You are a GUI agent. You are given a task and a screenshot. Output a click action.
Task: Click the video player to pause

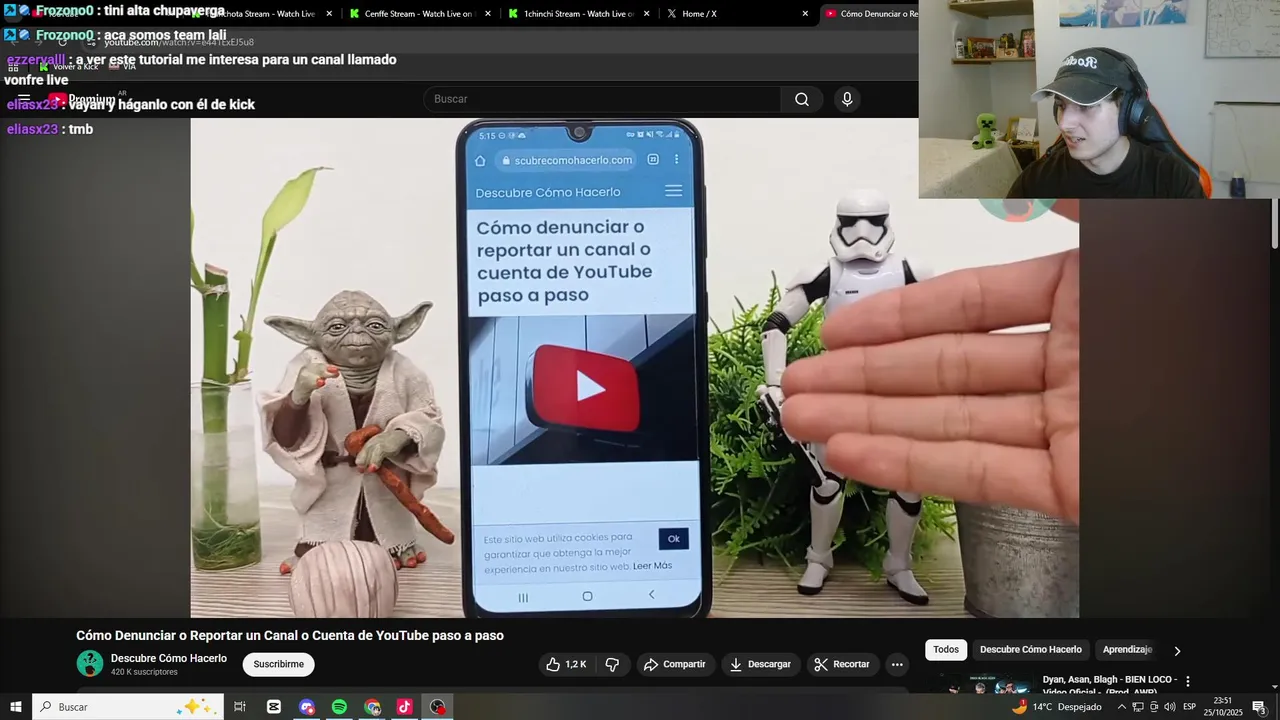[634, 368]
